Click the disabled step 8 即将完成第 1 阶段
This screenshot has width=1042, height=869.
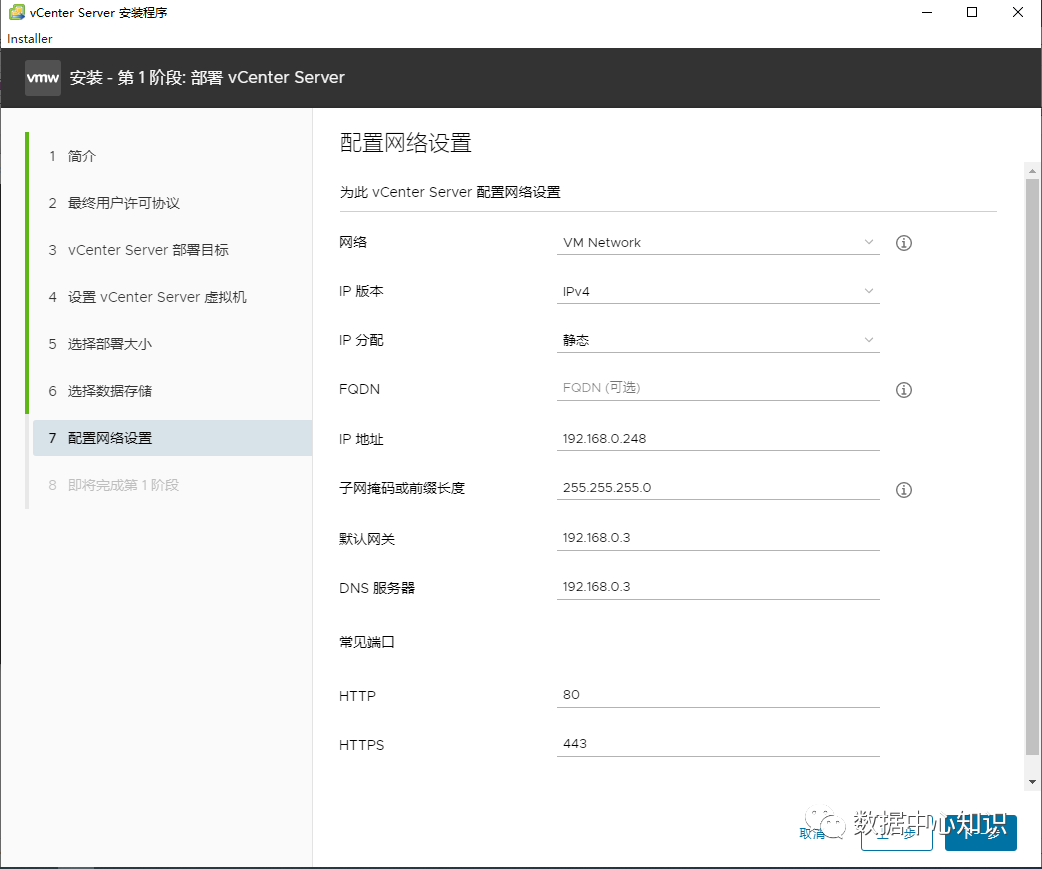[x=172, y=485]
